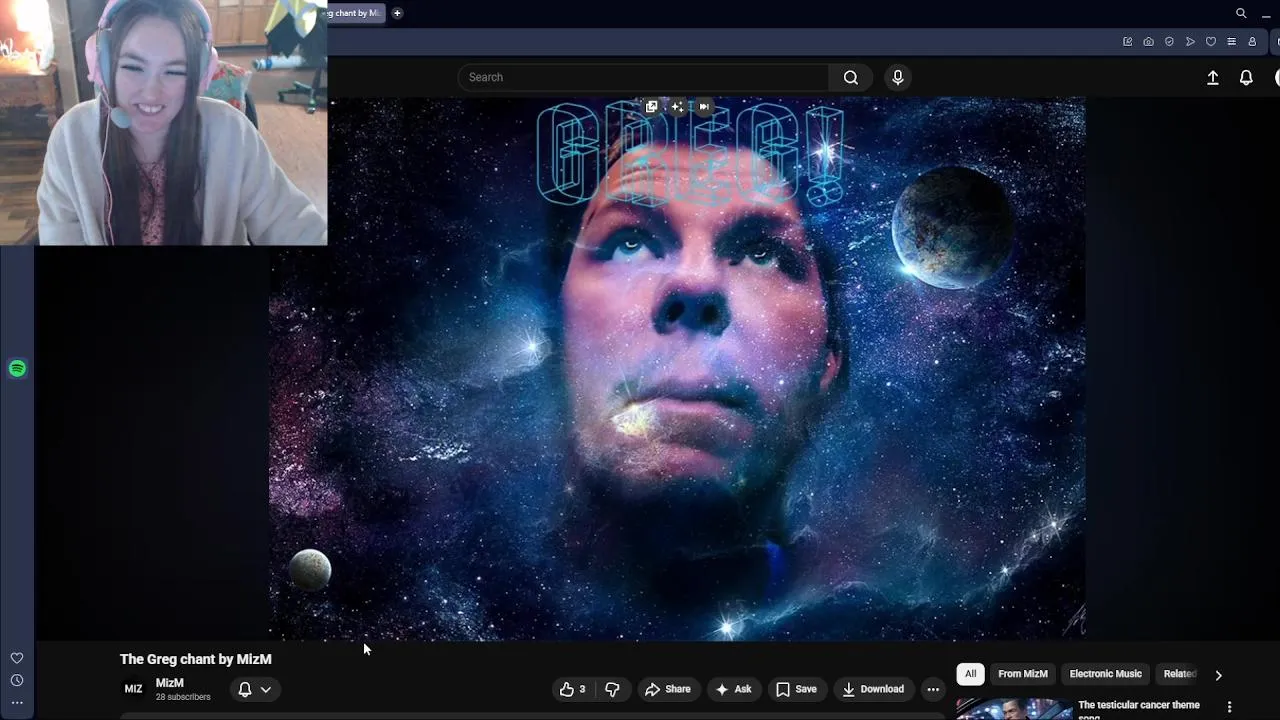Viewport: 1280px width, 720px height.
Task: Open the easy setup sliders icon
Action: [x=1231, y=42]
